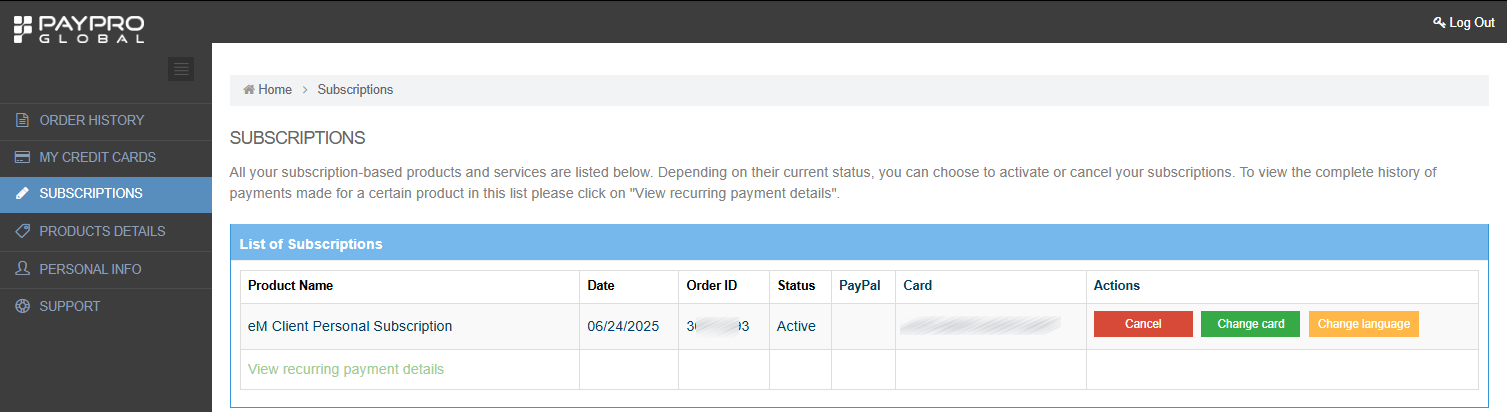This screenshot has width=1507, height=412.
Task: Click the Subscriptions pencil icon
Action: point(21,194)
